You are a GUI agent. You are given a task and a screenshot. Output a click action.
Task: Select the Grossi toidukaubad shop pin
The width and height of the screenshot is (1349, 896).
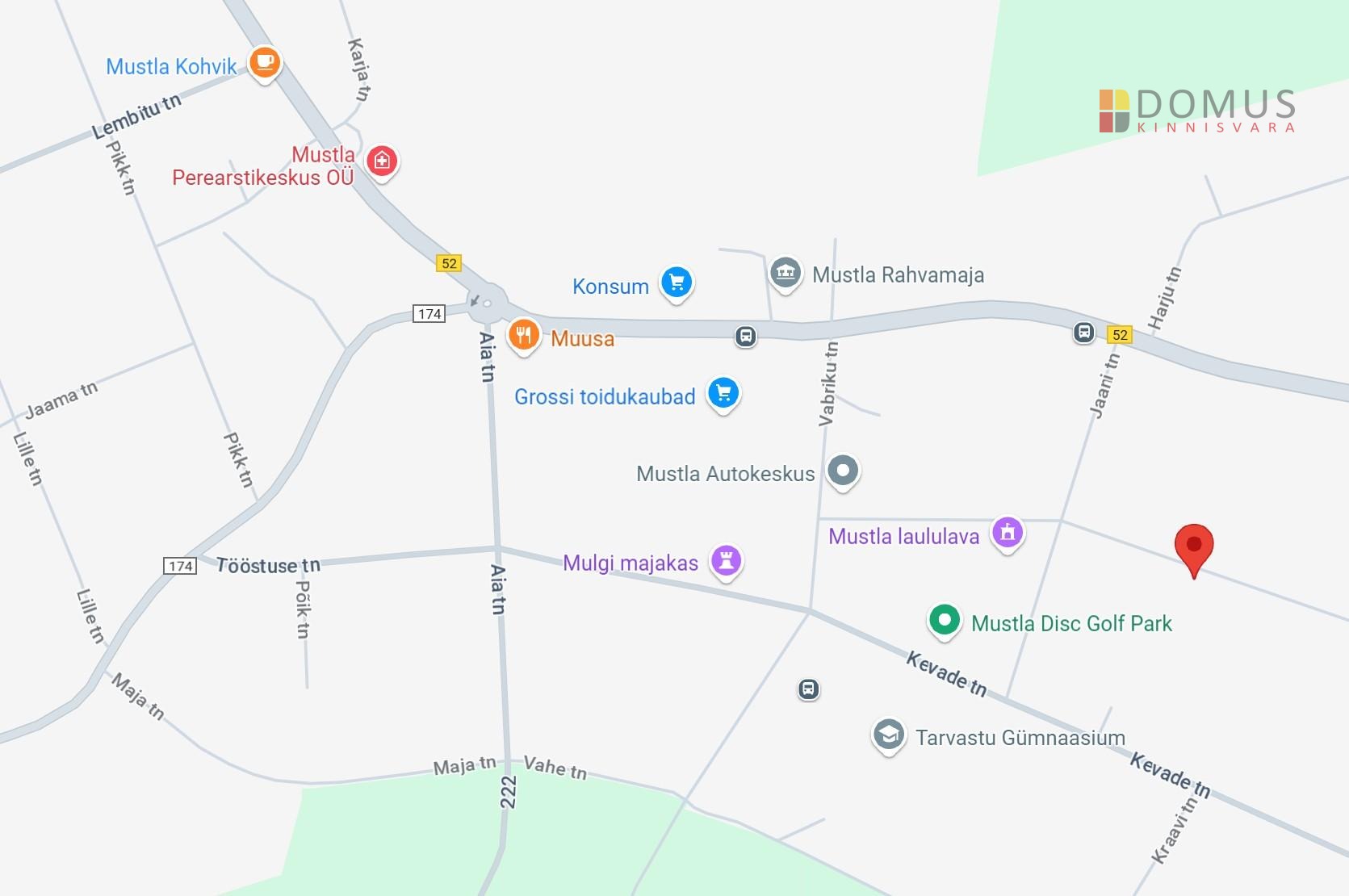point(723,394)
